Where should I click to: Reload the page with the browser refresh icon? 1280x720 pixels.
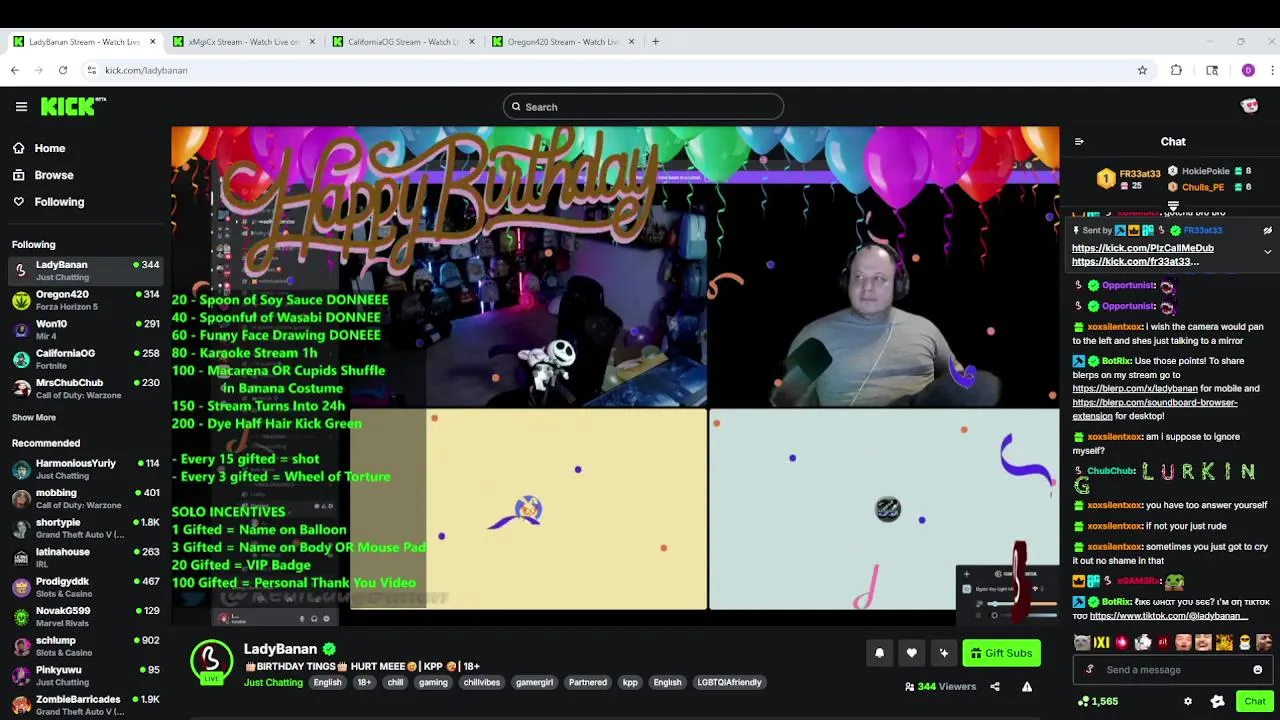click(x=63, y=70)
